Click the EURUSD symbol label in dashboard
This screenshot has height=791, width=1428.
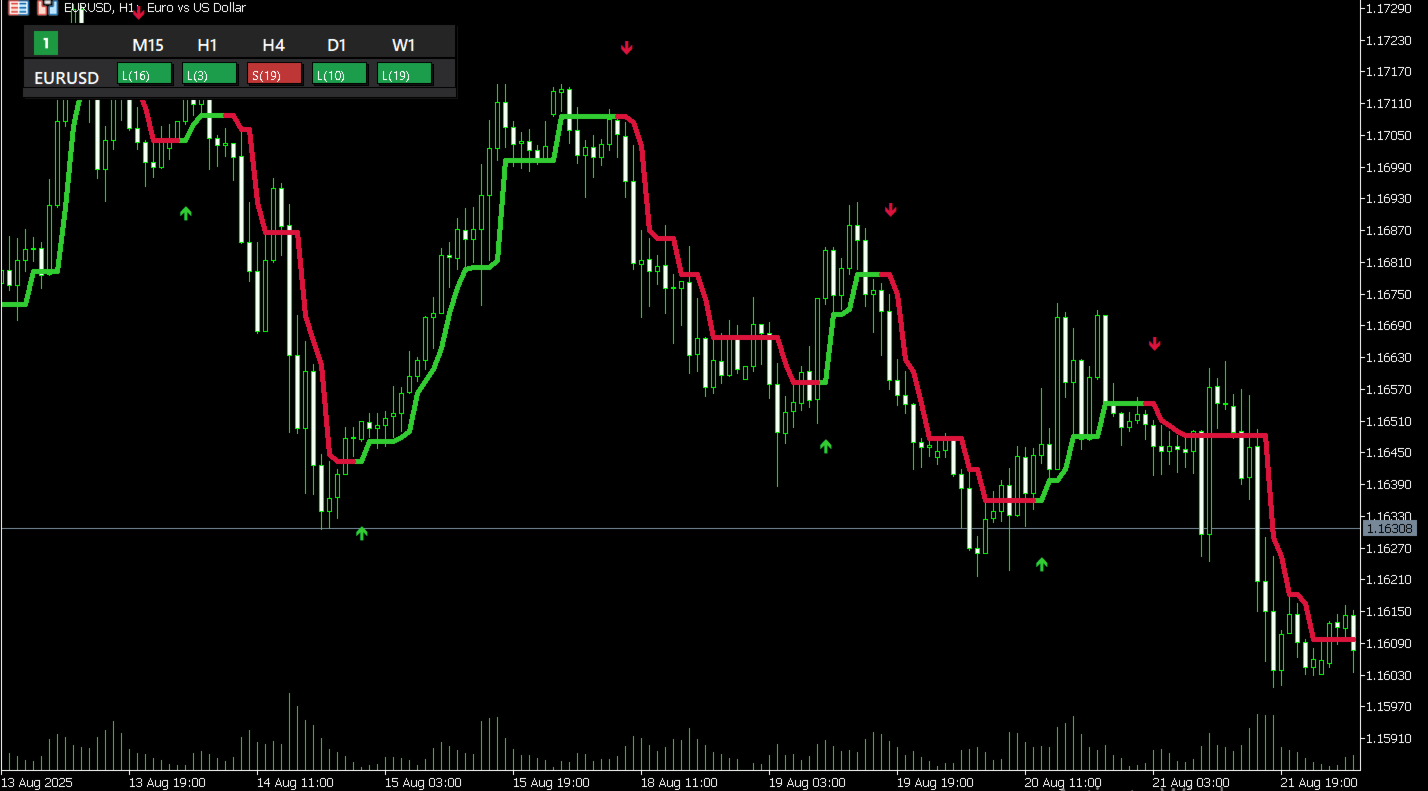pyautogui.click(x=67, y=77)
